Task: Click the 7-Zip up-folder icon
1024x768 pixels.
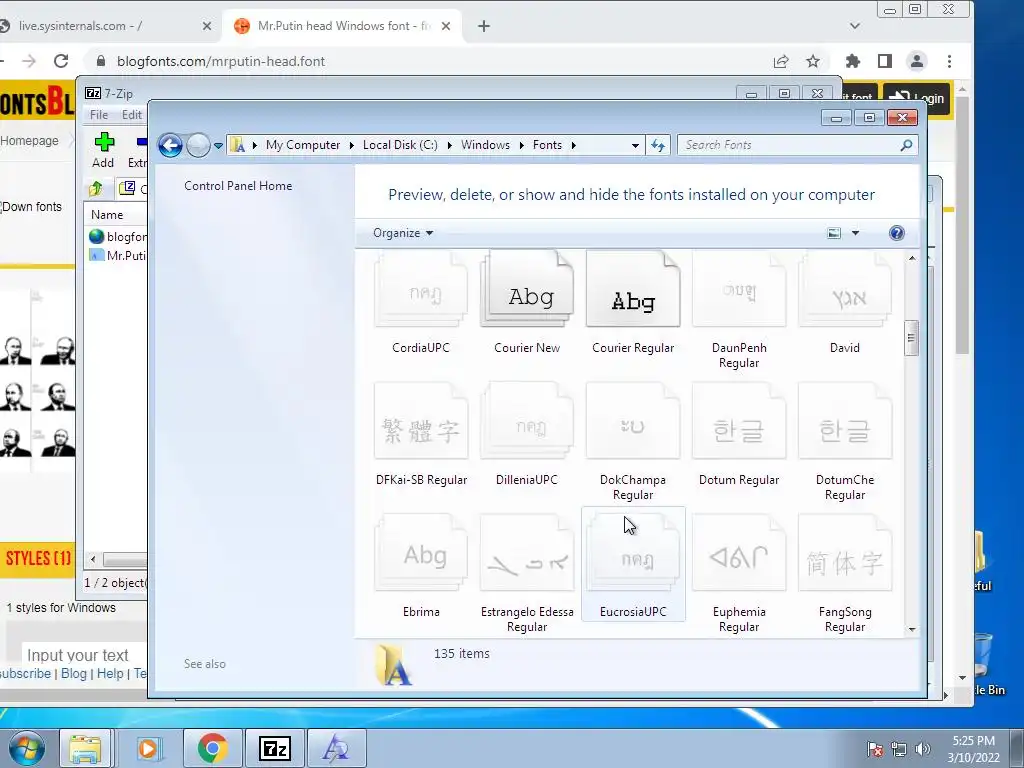Action: [x=95, y=189]
